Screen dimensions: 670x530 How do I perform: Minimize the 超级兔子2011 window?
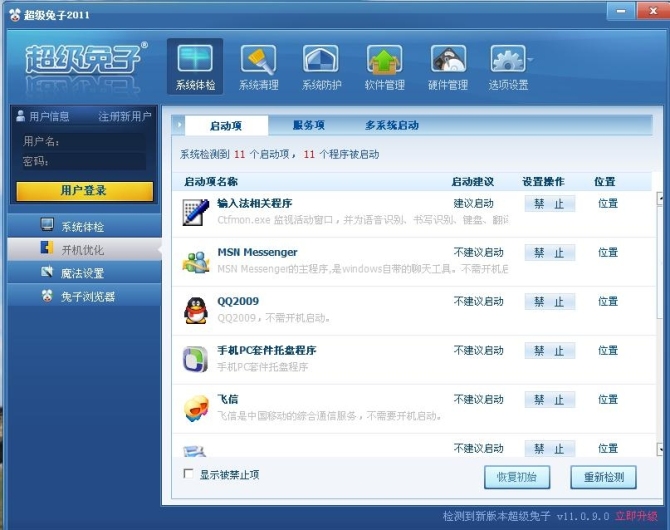(621, 11)
